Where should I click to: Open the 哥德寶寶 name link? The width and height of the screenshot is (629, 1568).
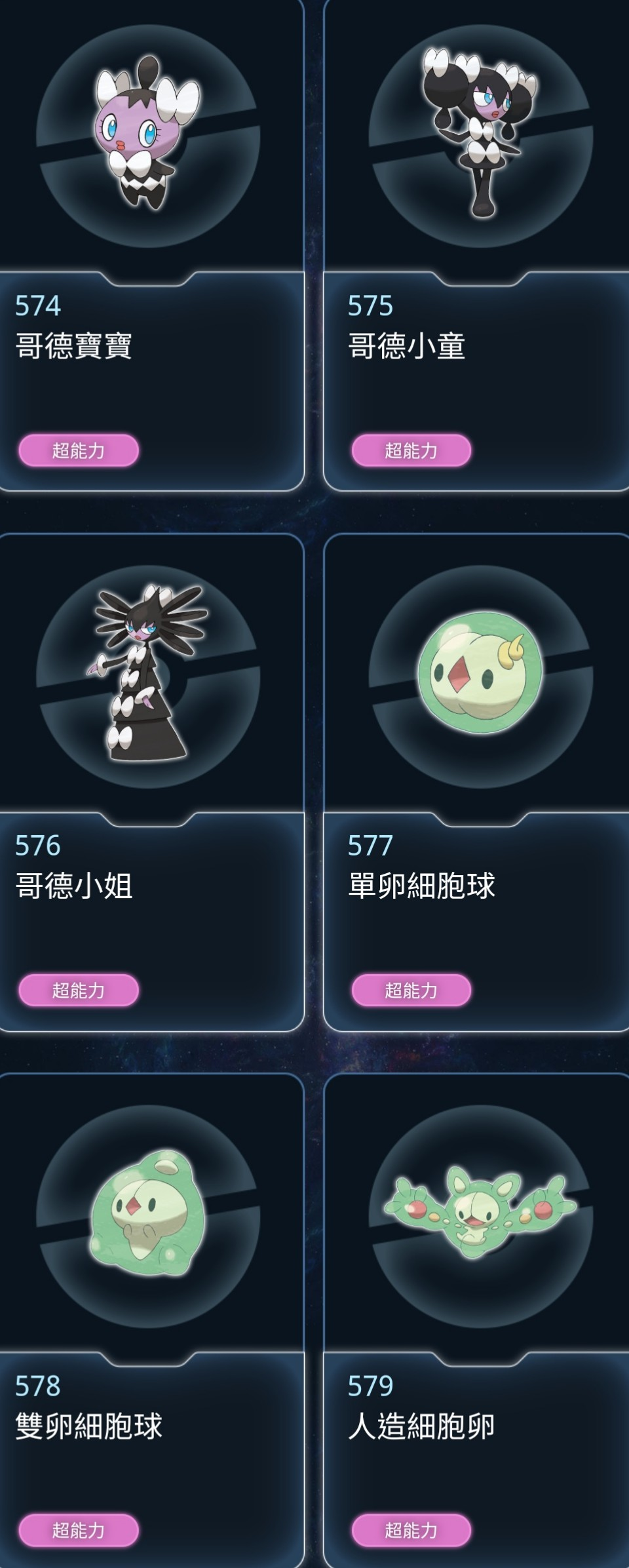point(74,346)
